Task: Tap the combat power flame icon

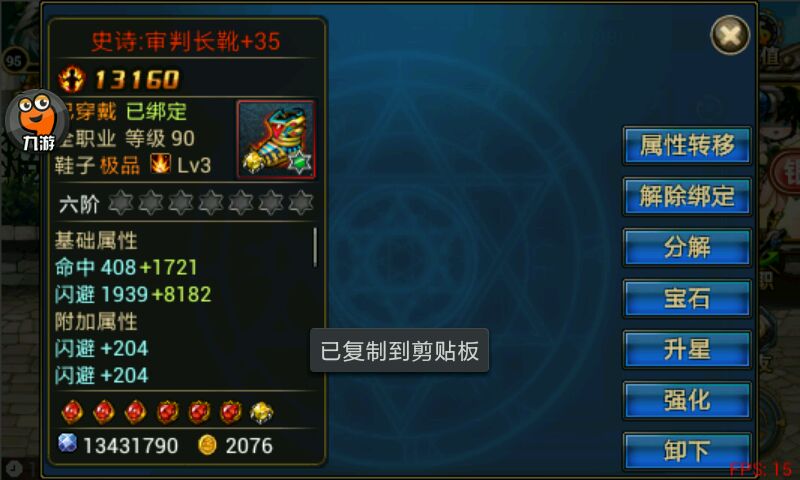Action: tap(71, 79)
